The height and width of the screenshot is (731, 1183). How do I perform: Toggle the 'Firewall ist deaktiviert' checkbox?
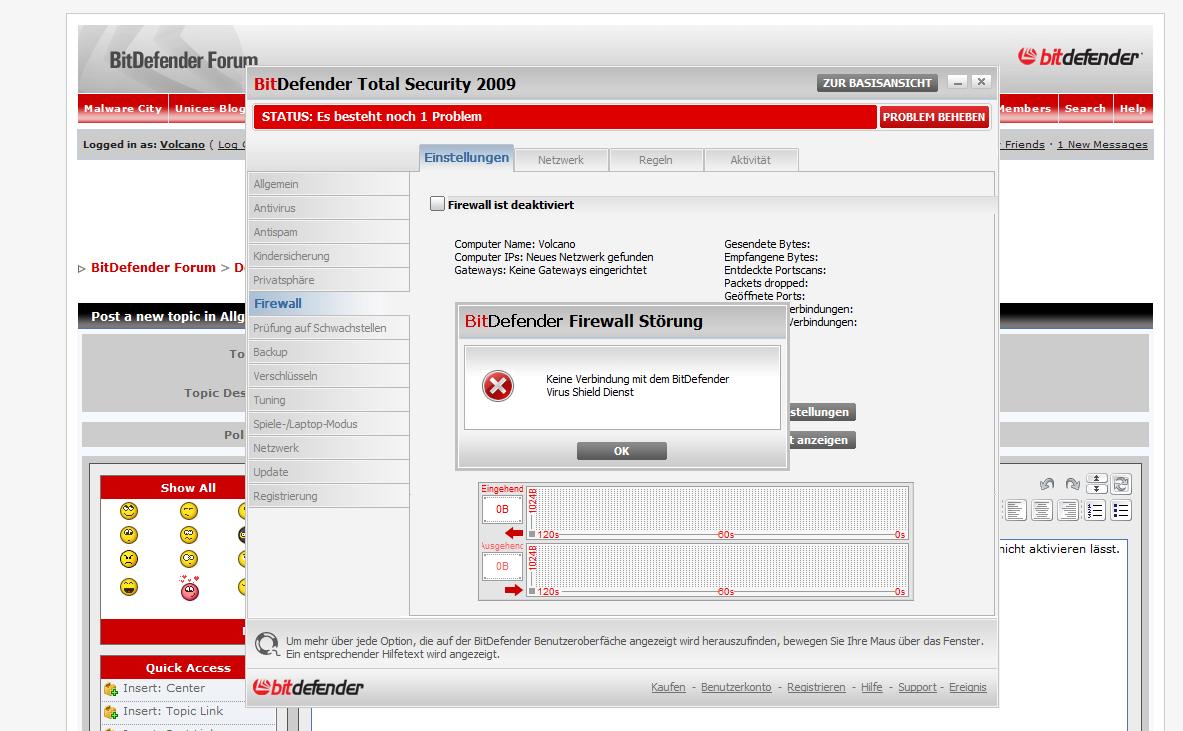(x=437, y=204)
